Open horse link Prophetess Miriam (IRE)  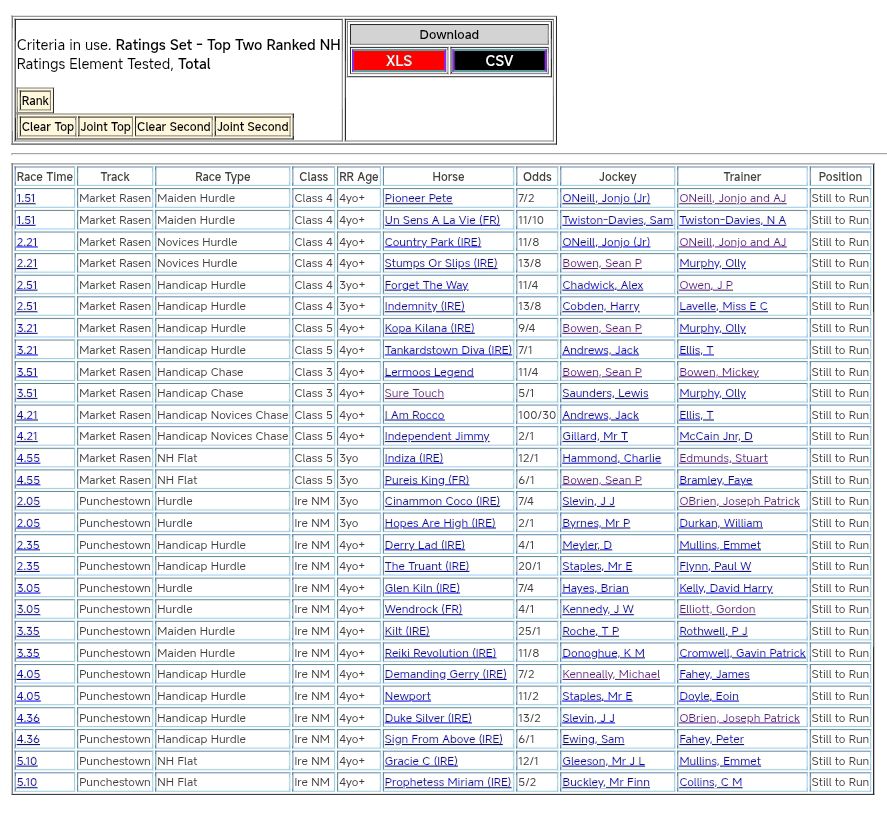(447, 783)
